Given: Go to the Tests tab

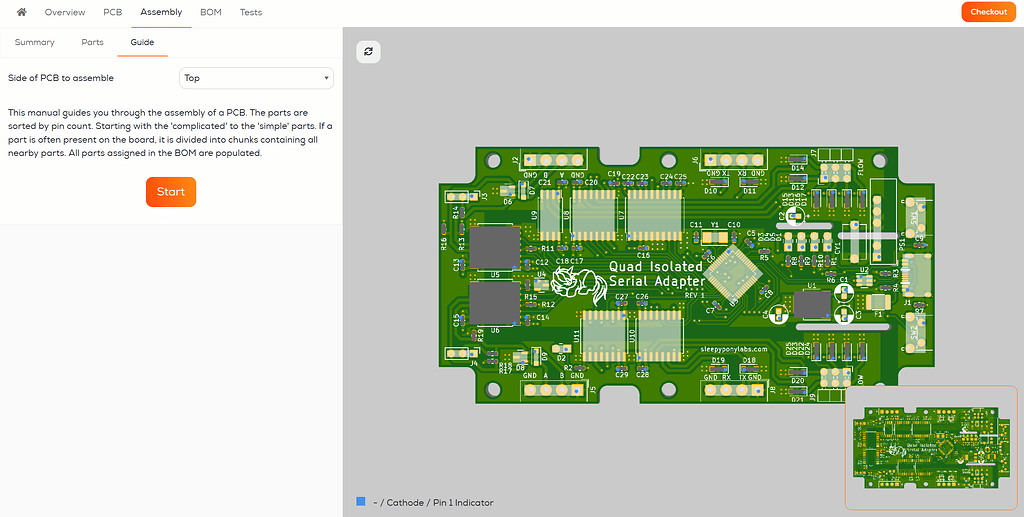Looking at the screenshot, I should [x=251, y=12].
